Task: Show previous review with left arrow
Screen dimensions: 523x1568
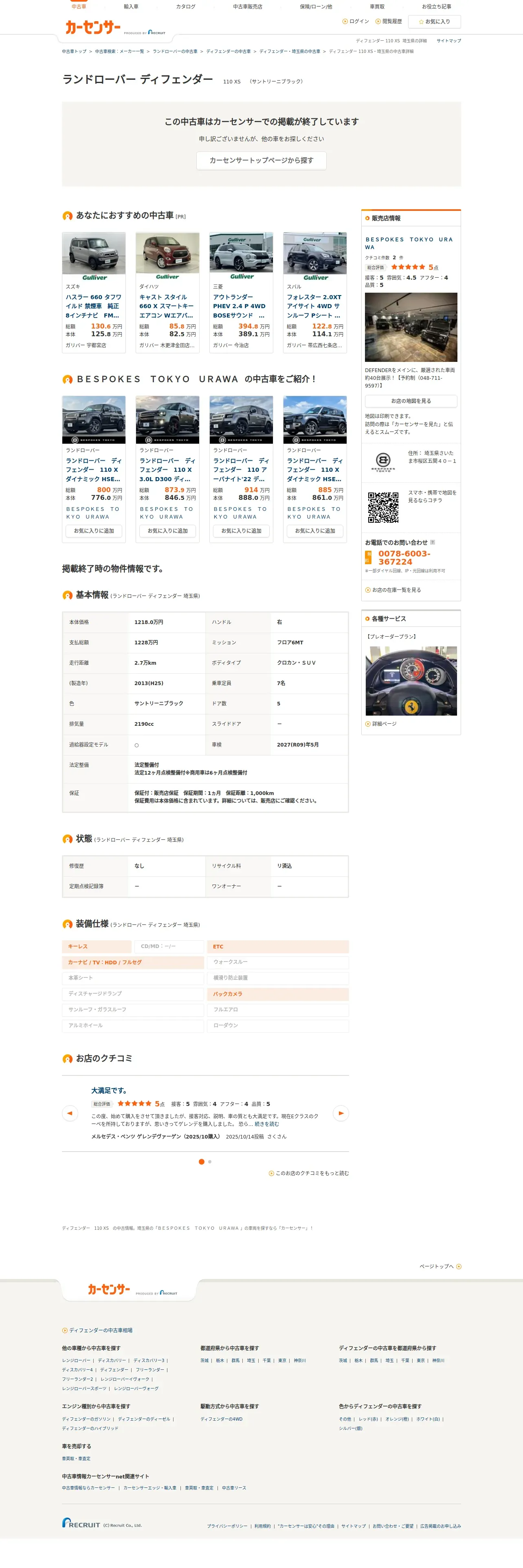Action: 70,1113
